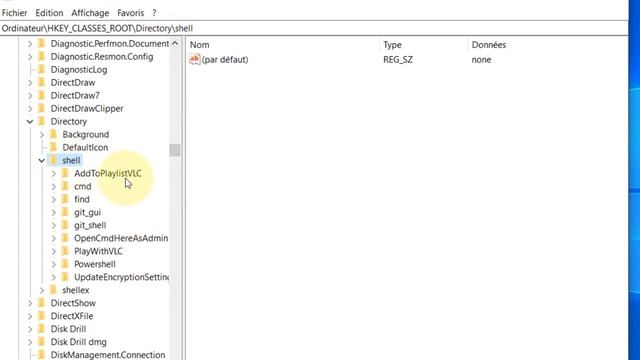This screenshot has width=640, height=360.
Task: Select the DirectDraw7 key
Action: click(75, 96)
